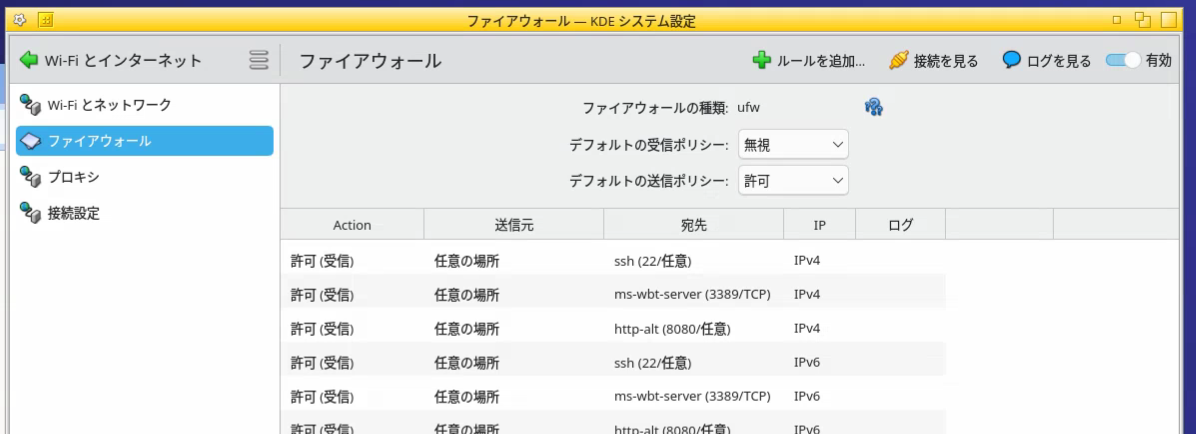This screenshot has width=1196, height=434.
Task: Select the IPv4 ms-wbt-server (3389/TCP) rule row
Action: coord(612,295)
